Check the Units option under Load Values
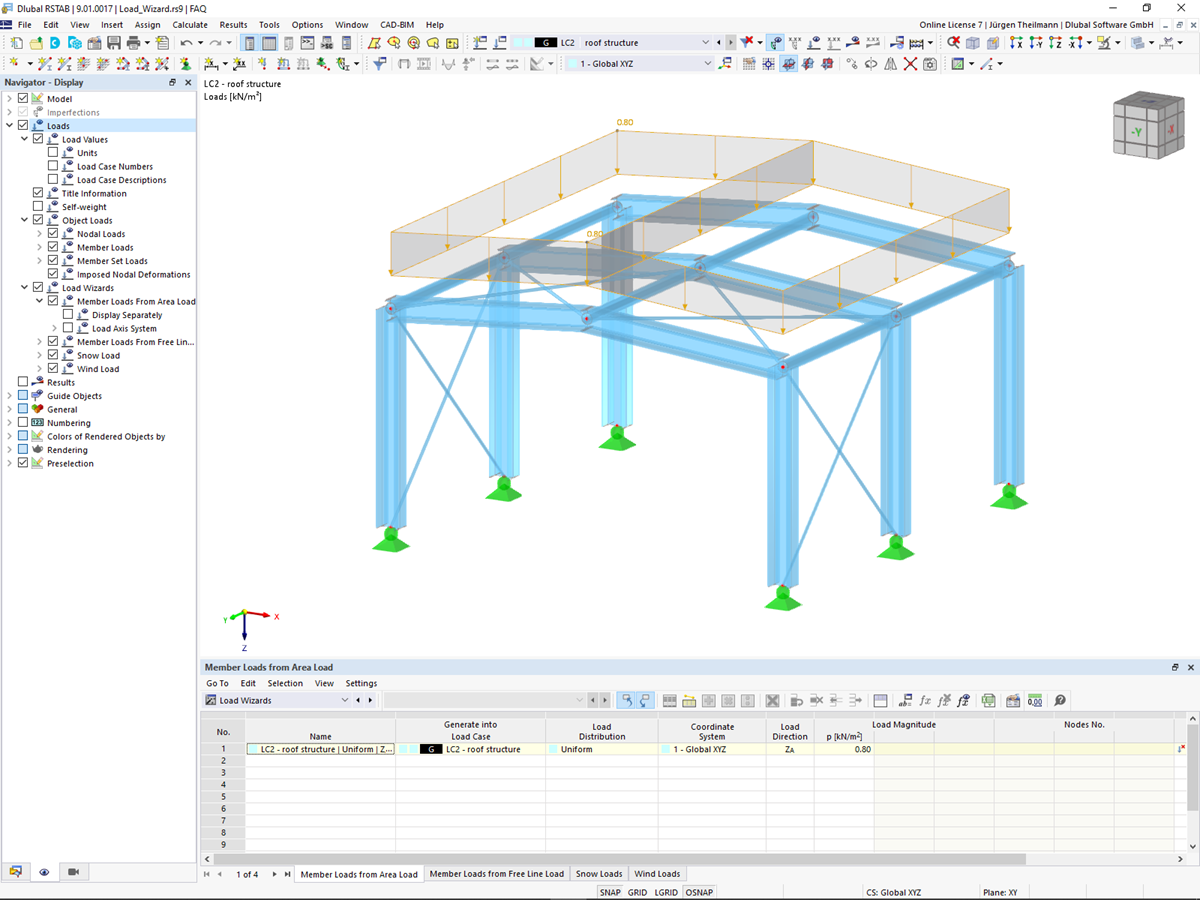This screenshot has height=900, width=1200. pyautogui.click(x=54, y=152)
